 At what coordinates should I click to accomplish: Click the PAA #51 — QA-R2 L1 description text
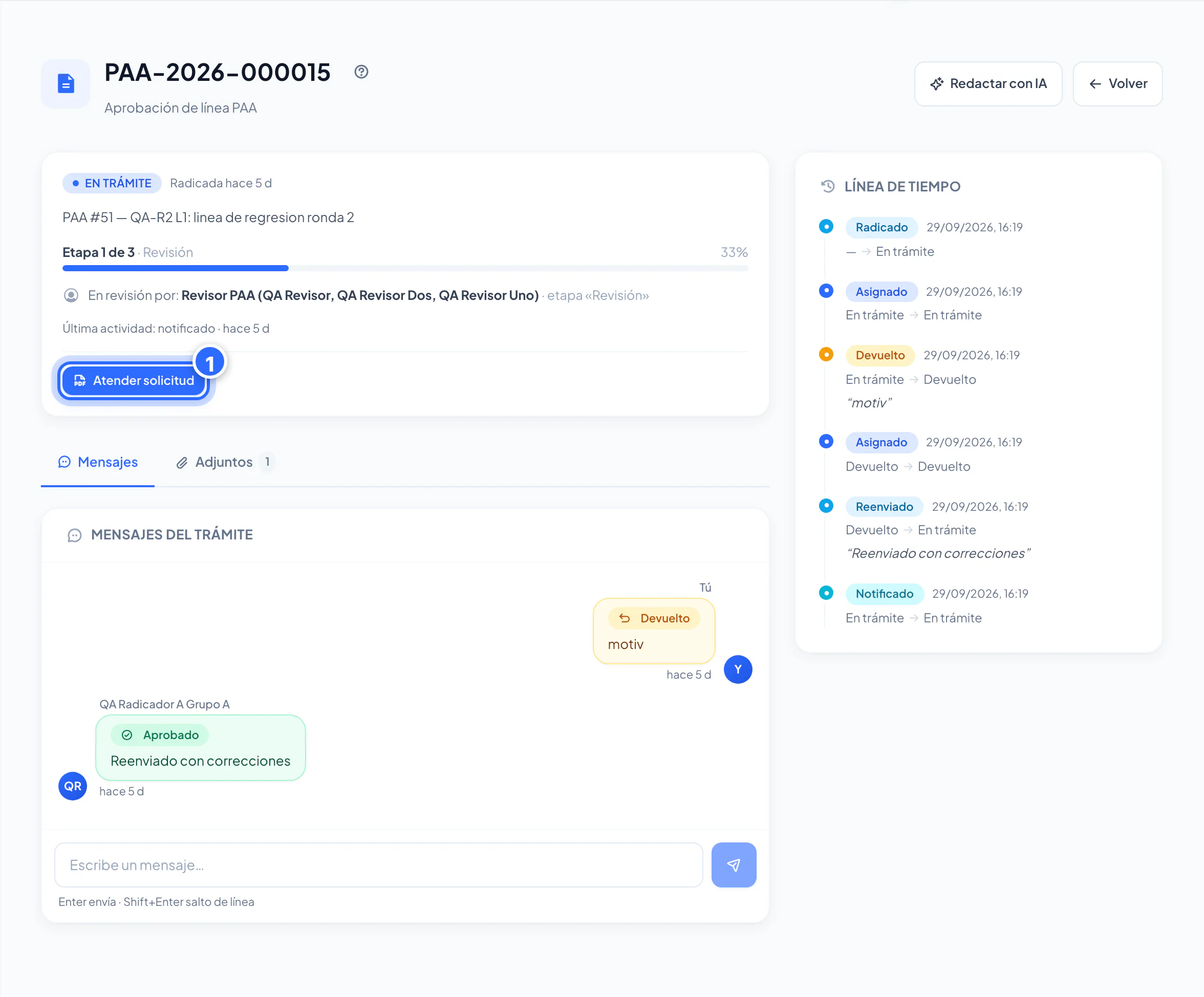(208, 218)
